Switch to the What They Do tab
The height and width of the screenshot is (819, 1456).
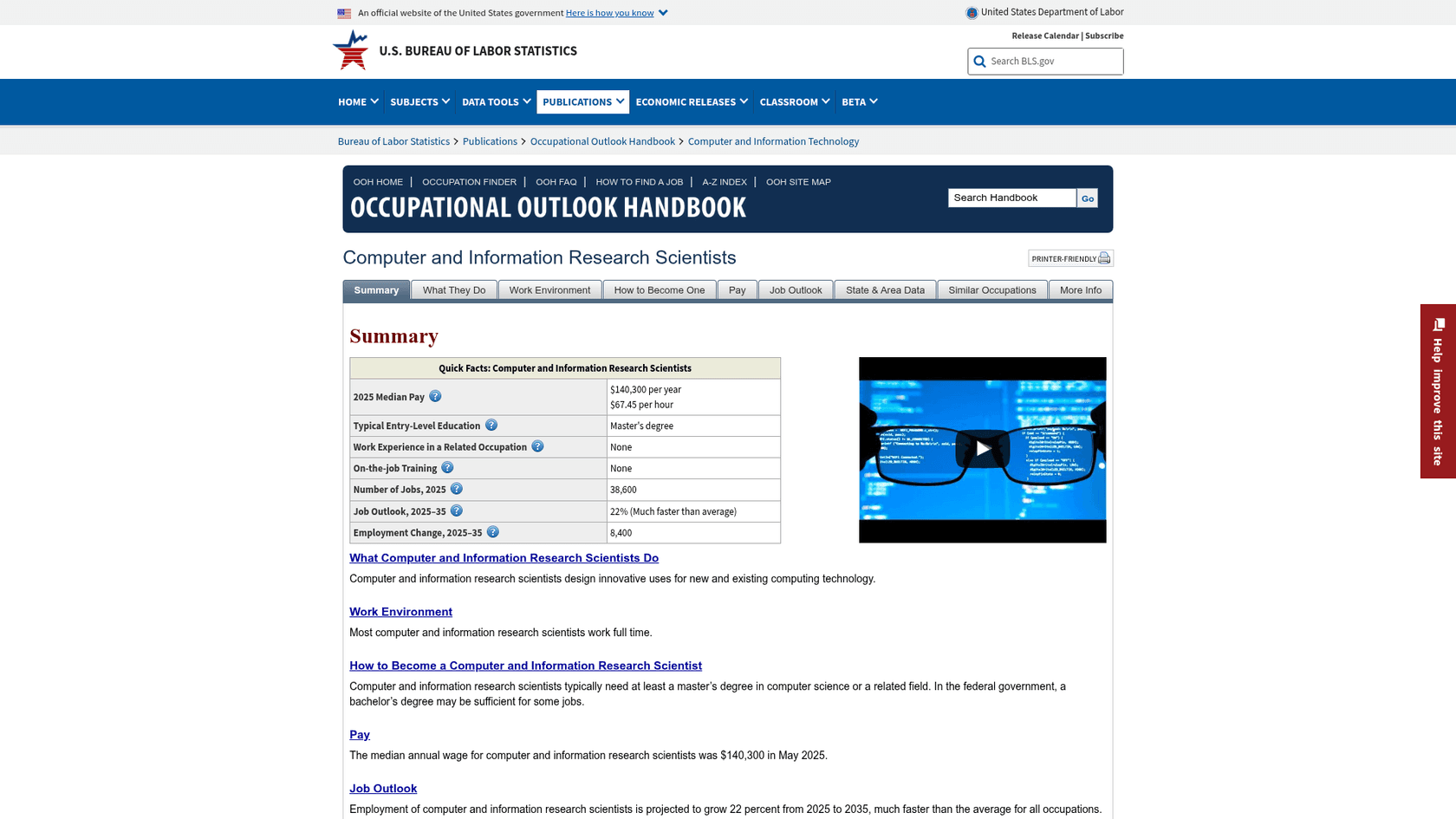tap(454, 290)
